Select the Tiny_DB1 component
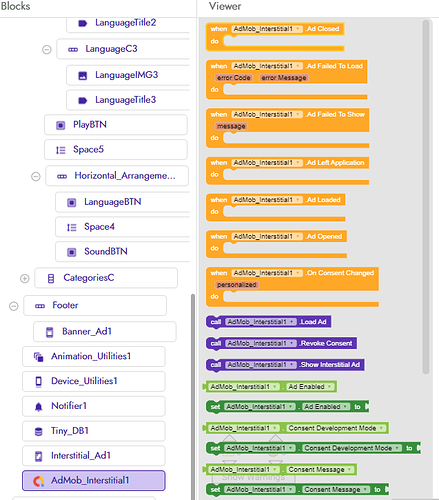The width and height of the screenshot is (439, 500). coord(94,431)
